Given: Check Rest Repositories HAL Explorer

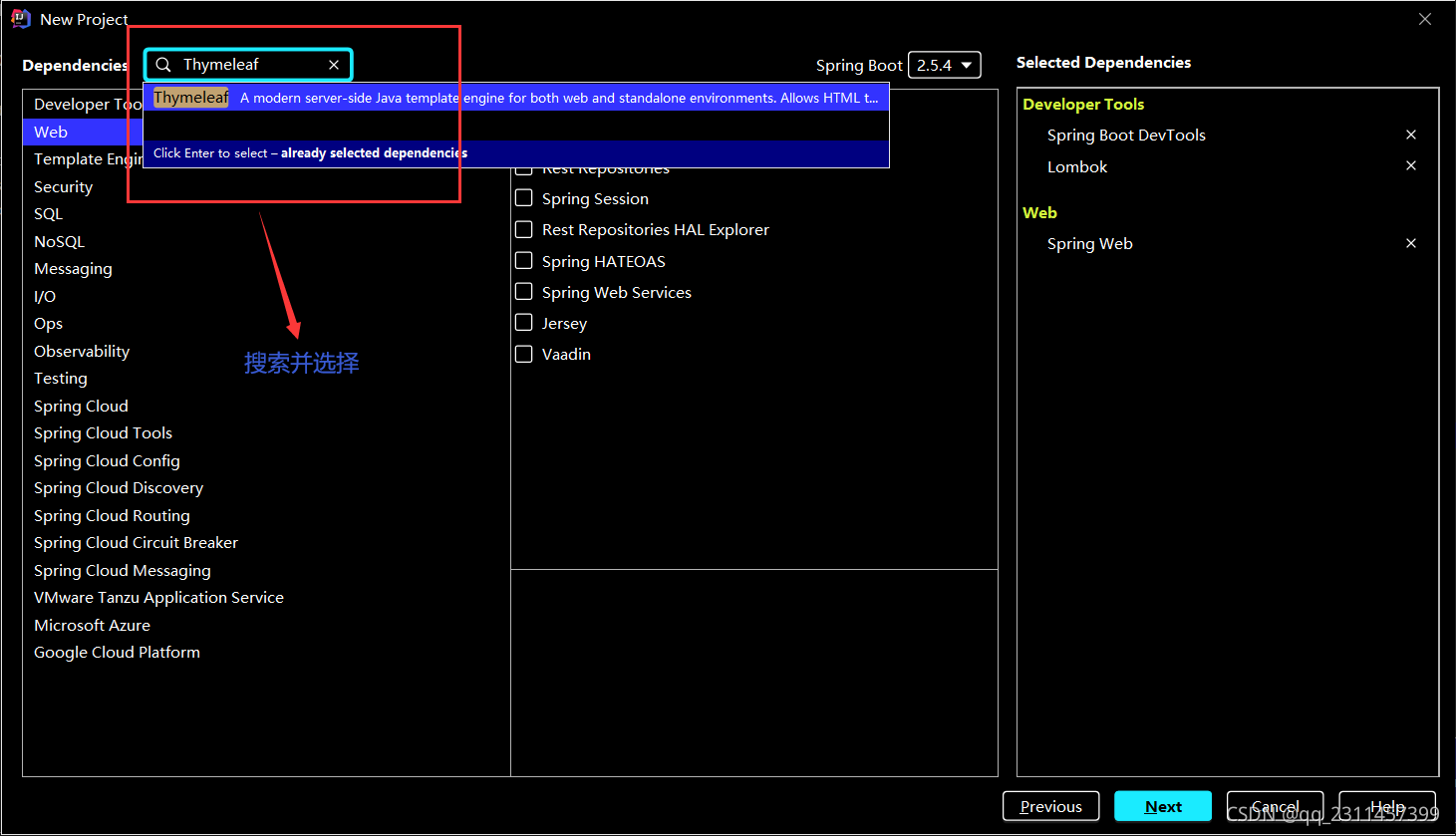Looking at the screenshot, I should coord(523,229).
